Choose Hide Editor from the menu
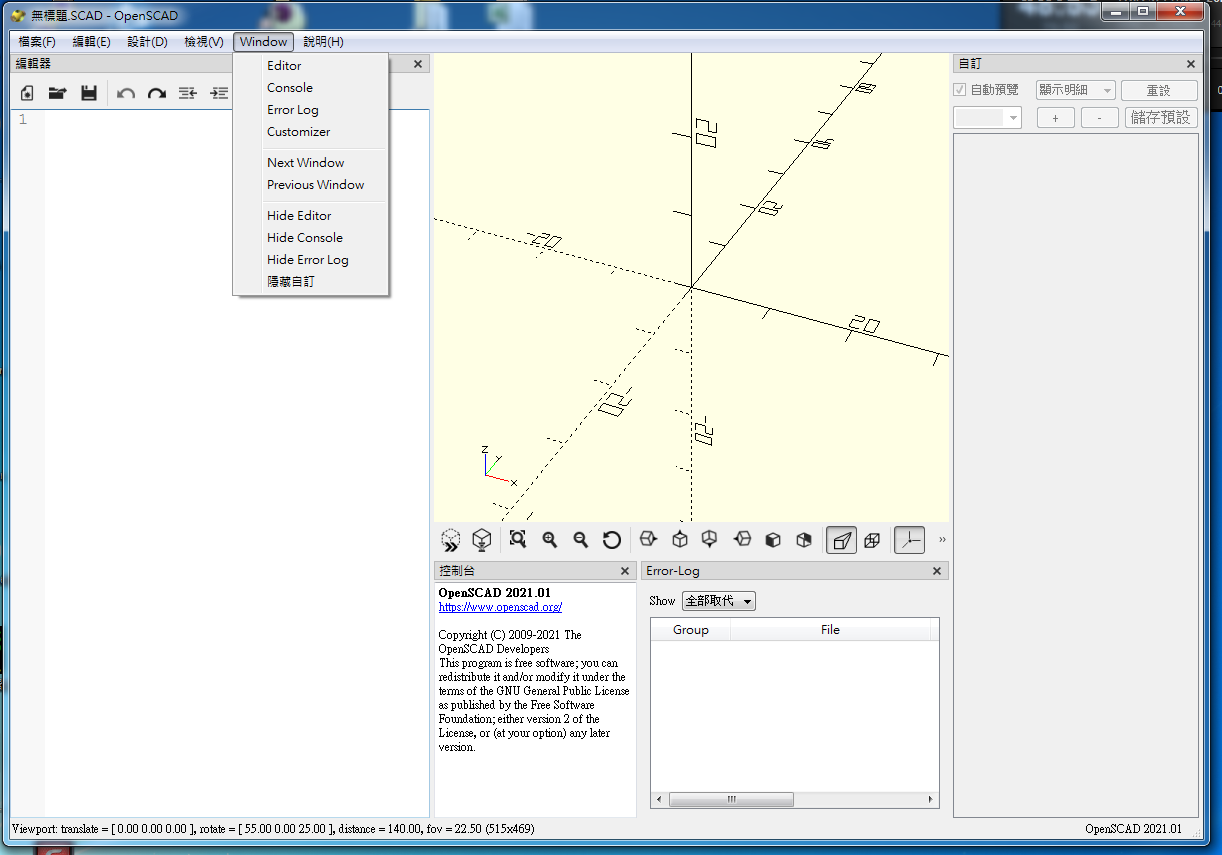The height and width of the screenshot is (855, 1222). [310, 216]
